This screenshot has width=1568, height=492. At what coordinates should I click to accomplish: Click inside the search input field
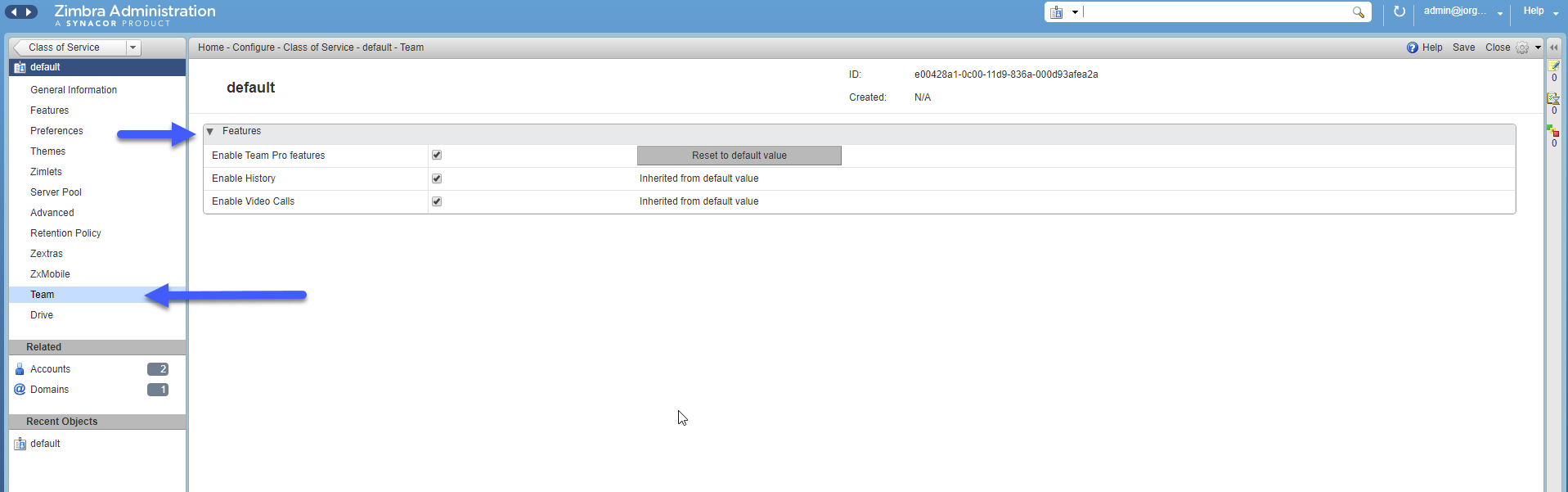tap(1215, 12)
